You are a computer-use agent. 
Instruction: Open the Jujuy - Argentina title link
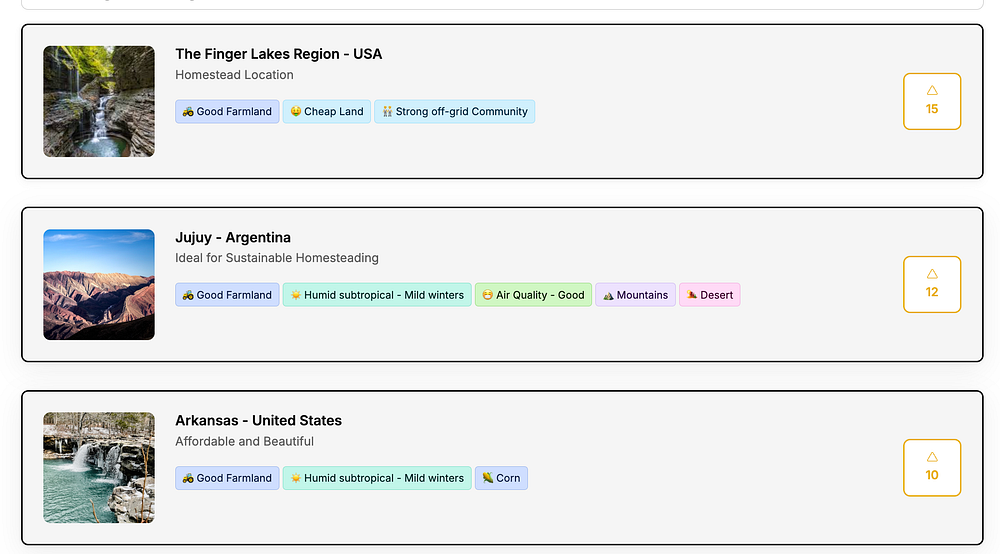pos(233,237)
